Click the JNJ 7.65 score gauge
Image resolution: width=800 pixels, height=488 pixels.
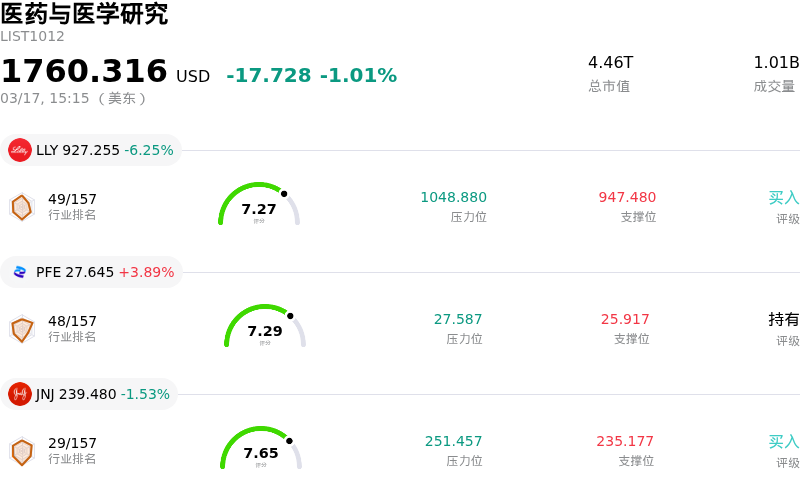(261, 450)
